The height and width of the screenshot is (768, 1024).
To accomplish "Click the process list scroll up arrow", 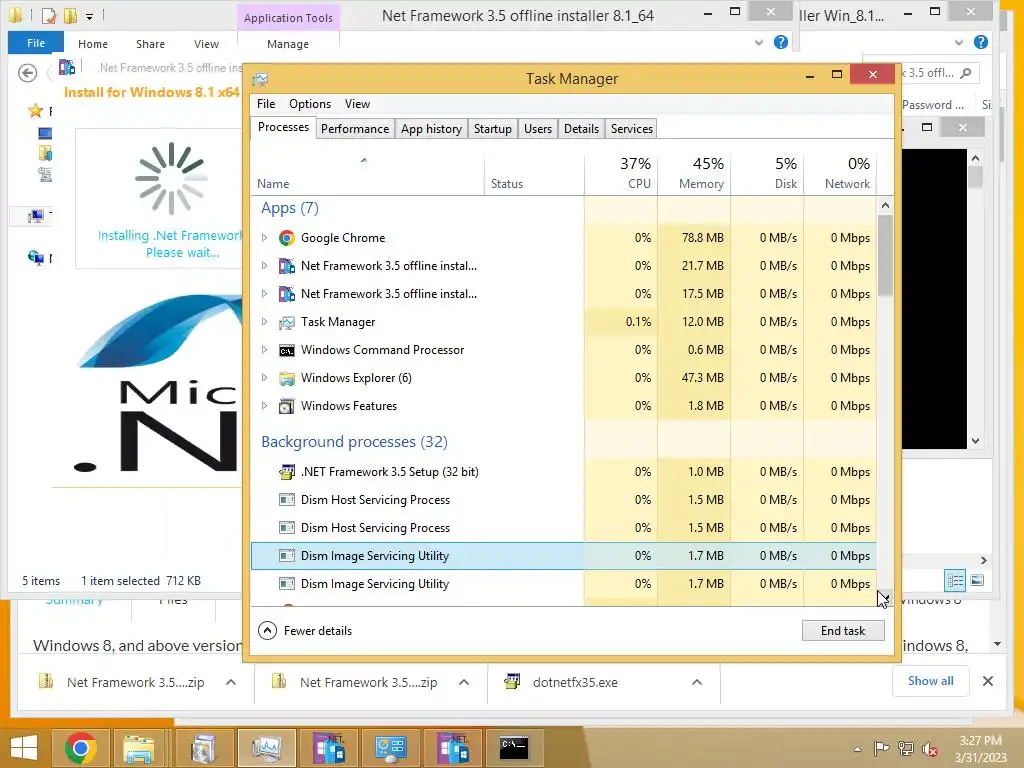I will coord(885,205).
